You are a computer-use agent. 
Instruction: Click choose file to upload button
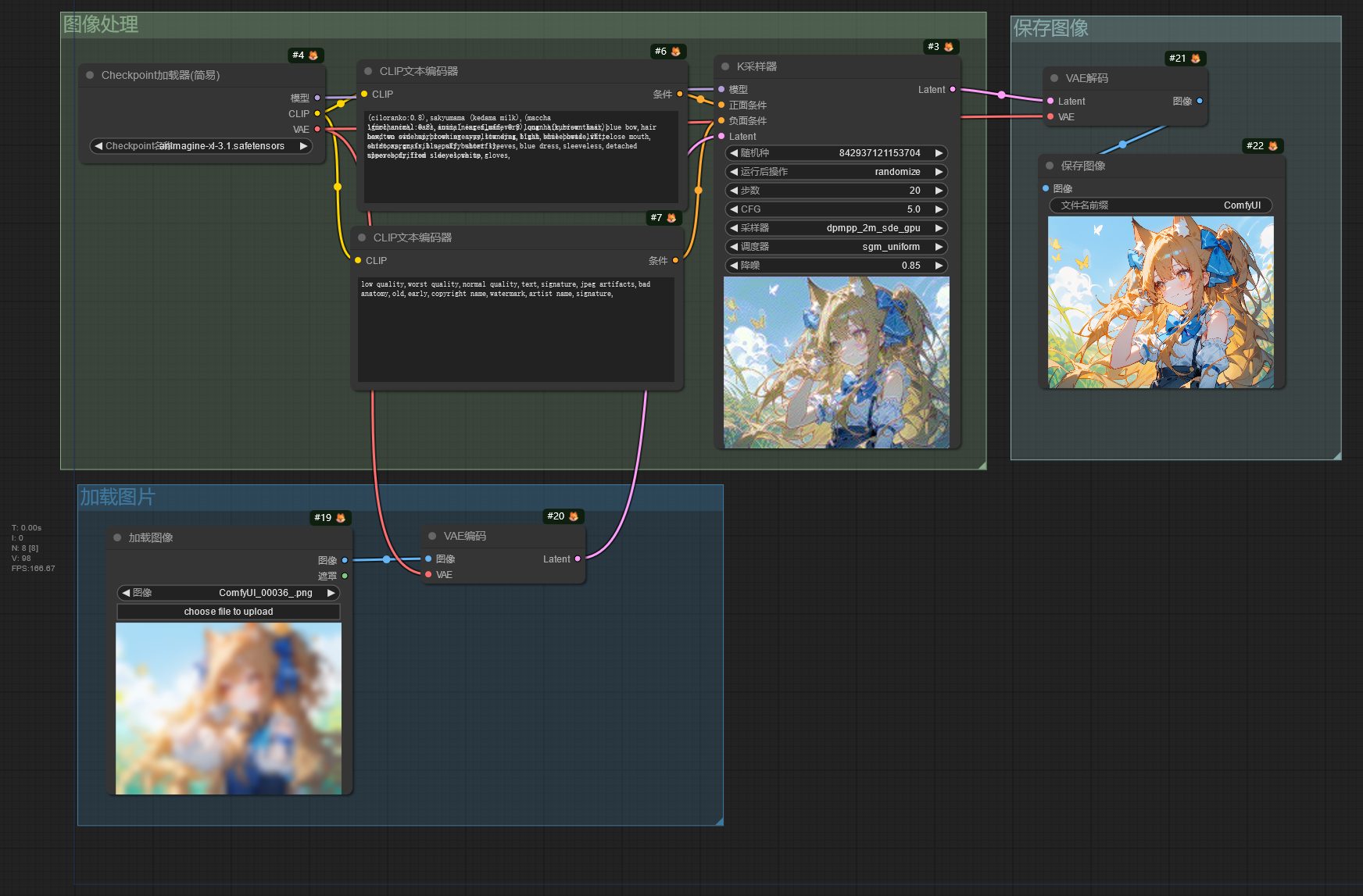[228, 612]
